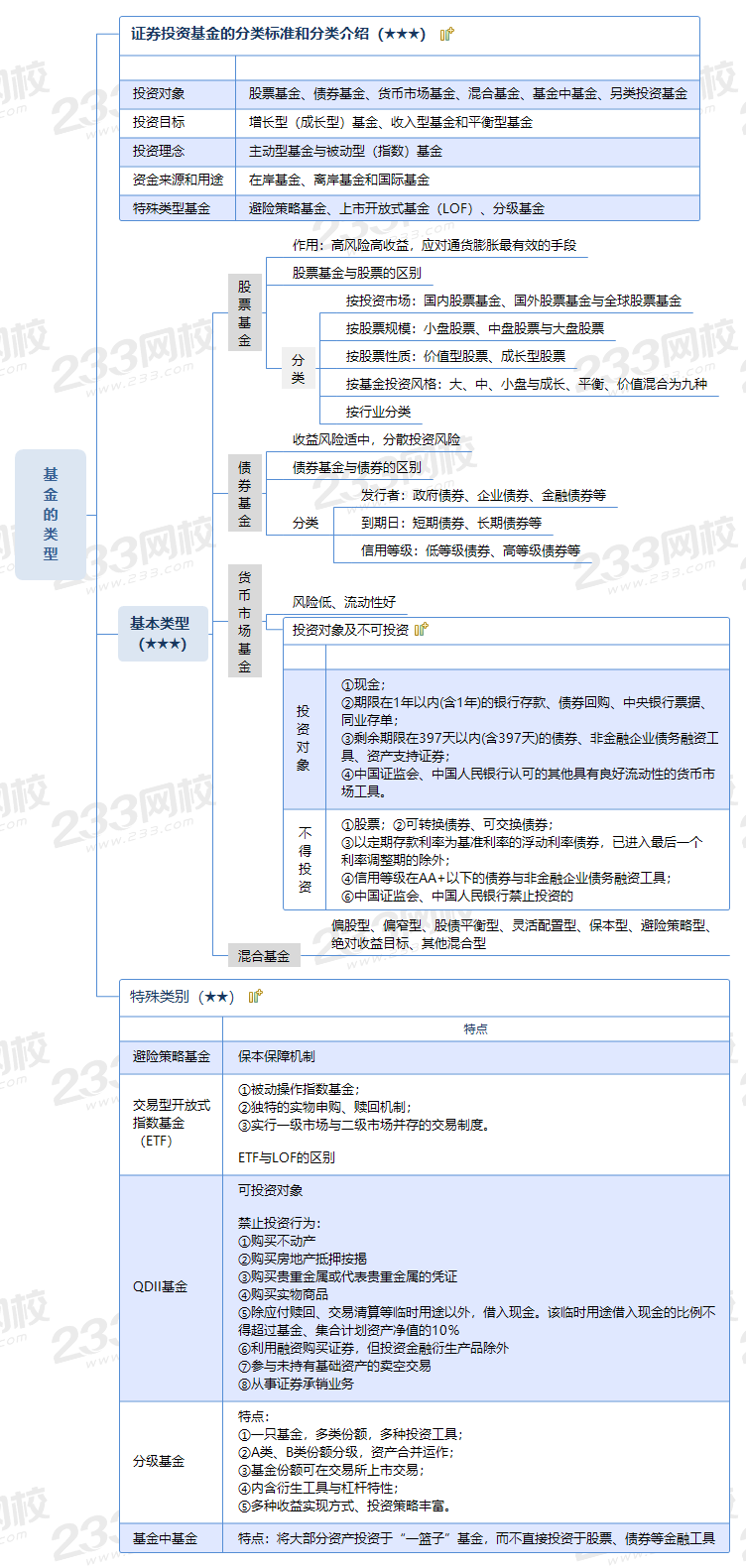
Task: Click the 主动型基金与被动型(指数)基金 cell
Action: coord(467,151)
